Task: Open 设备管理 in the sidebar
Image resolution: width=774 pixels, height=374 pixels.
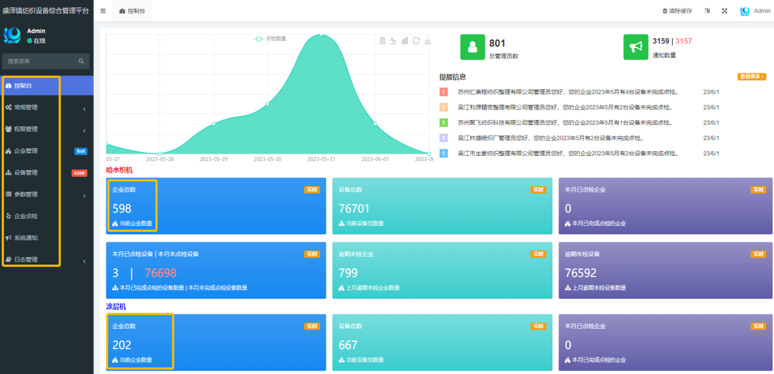Action: tap(47, 173)
